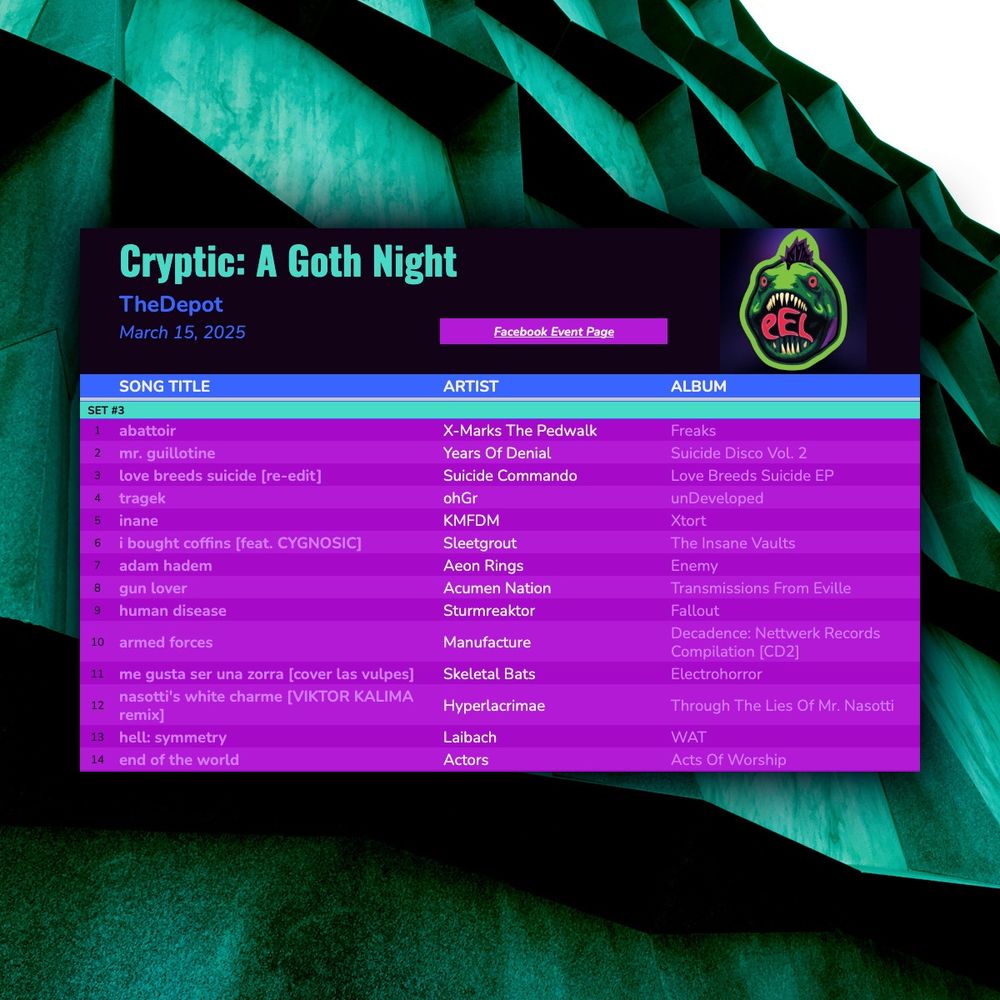Click artist 'Laibach'

click(x=469, y=737)
